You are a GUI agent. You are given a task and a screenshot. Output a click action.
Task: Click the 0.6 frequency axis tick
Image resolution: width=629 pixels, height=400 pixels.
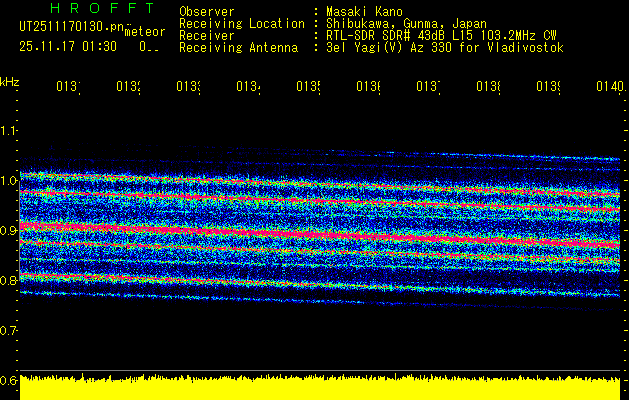coord(9,380)
